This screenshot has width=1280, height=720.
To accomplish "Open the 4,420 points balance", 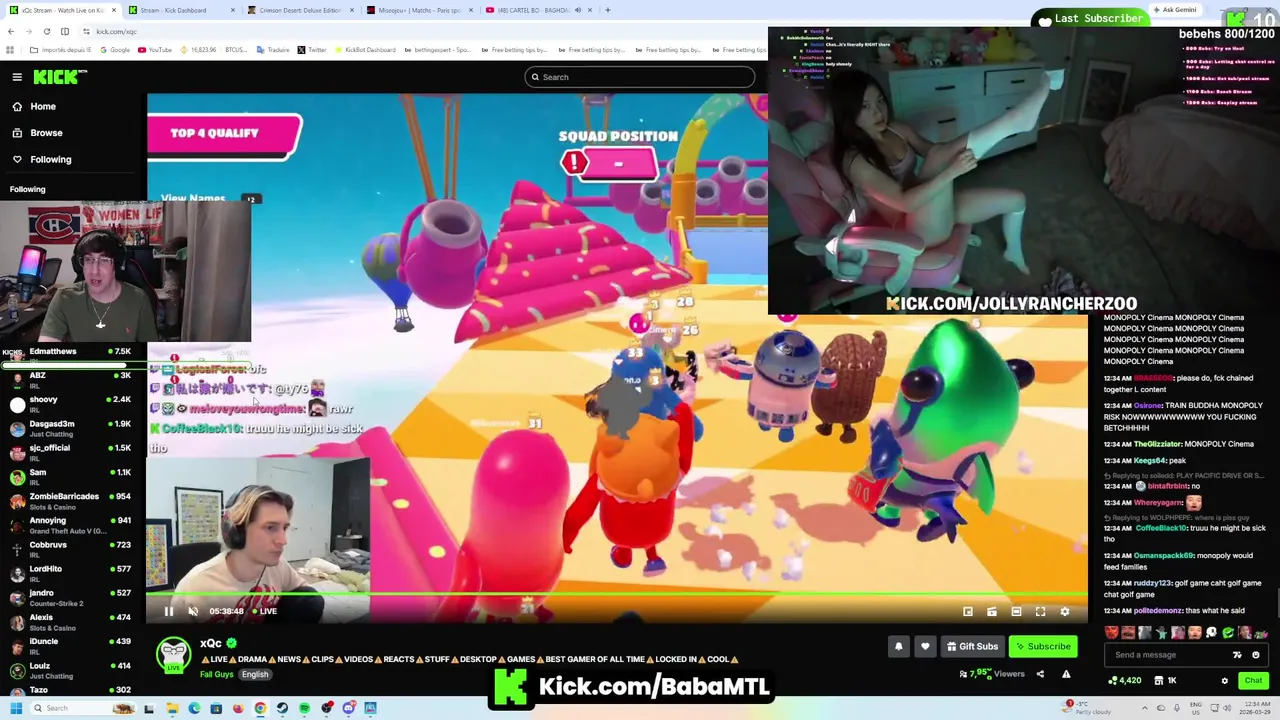I will click(x=1125, y=681).
